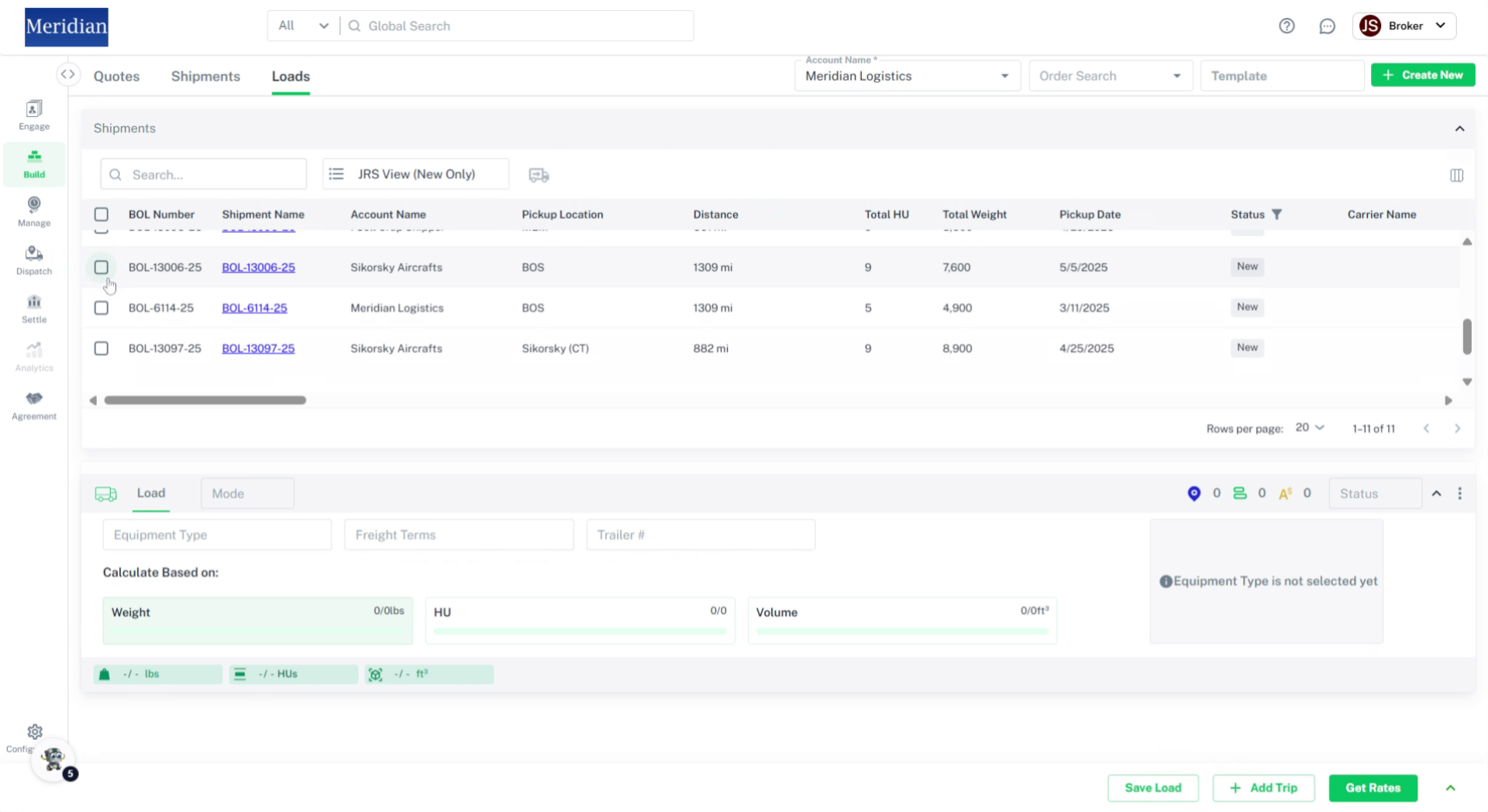Tick the BOL-13097-25 row checkbox

click(x=102, y=349)
